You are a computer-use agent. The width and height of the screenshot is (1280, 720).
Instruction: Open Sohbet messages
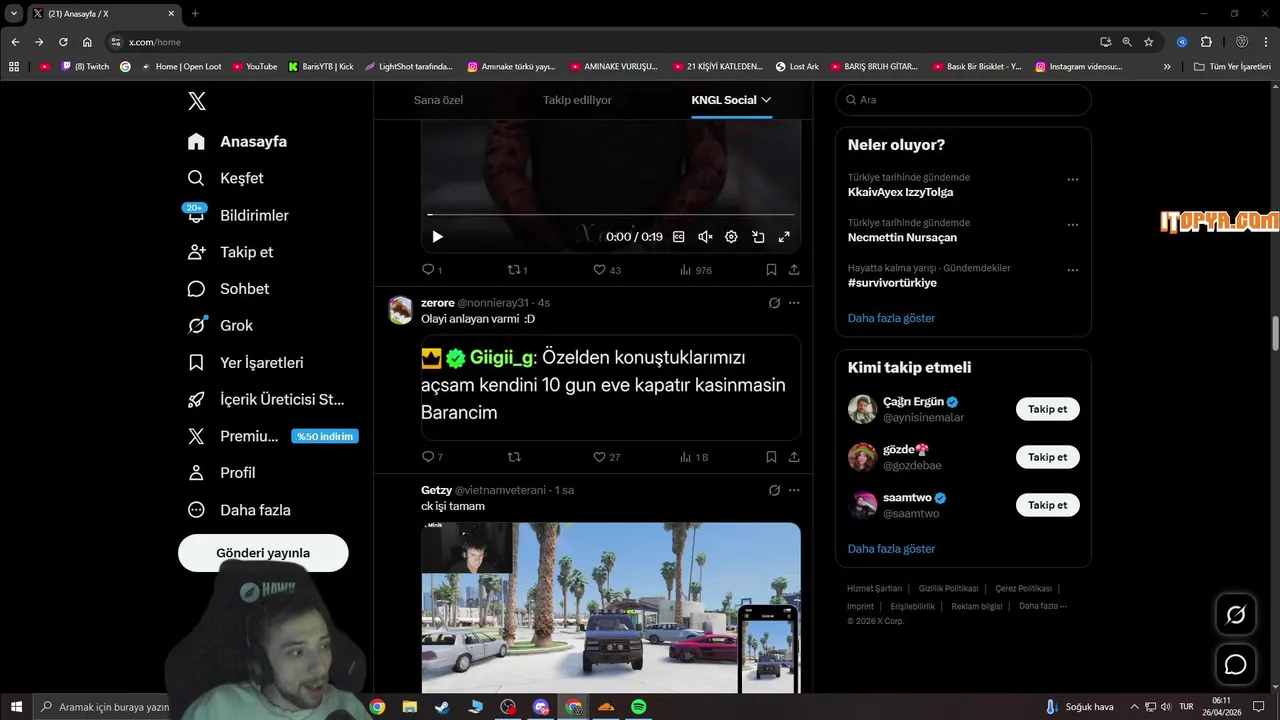point(228,289)
